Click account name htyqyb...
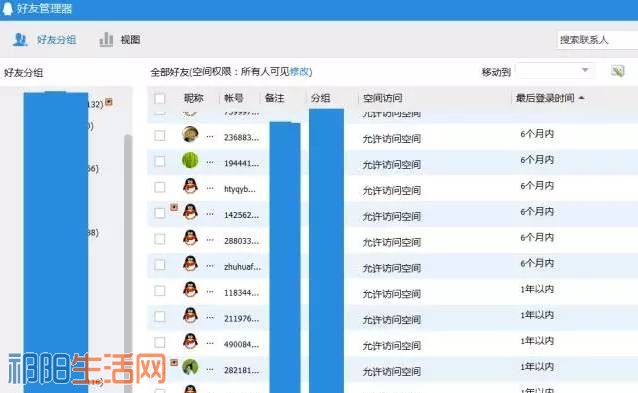Screen dimensions: 638x393 (x=240, y=189)
